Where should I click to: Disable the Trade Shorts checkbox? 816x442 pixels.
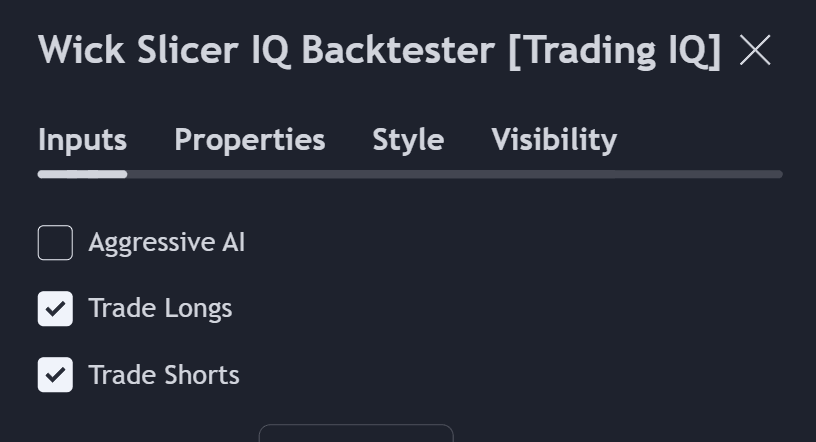(55, 375)
